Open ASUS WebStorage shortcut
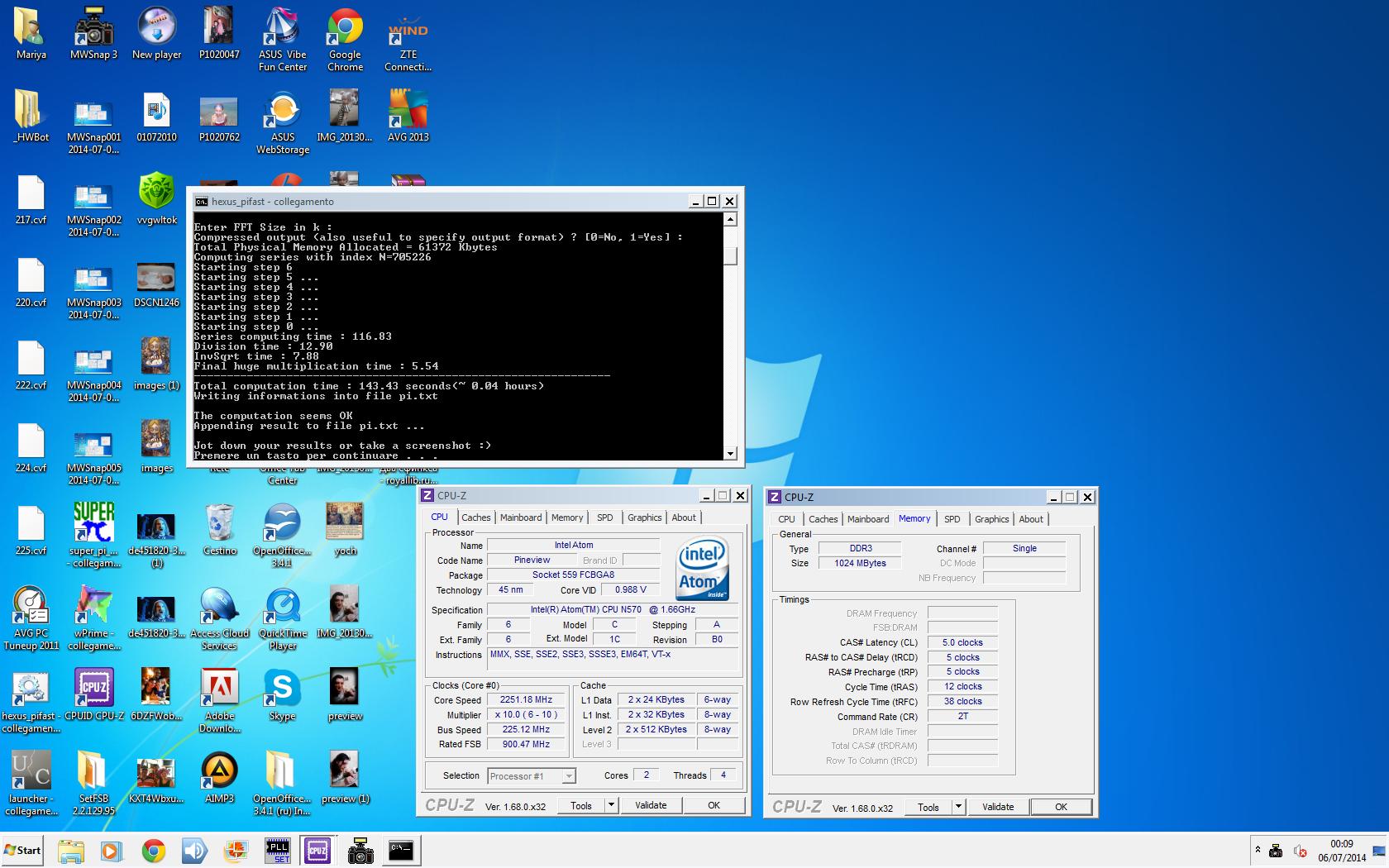This screenshot has height=868, width=1389. 282,122
